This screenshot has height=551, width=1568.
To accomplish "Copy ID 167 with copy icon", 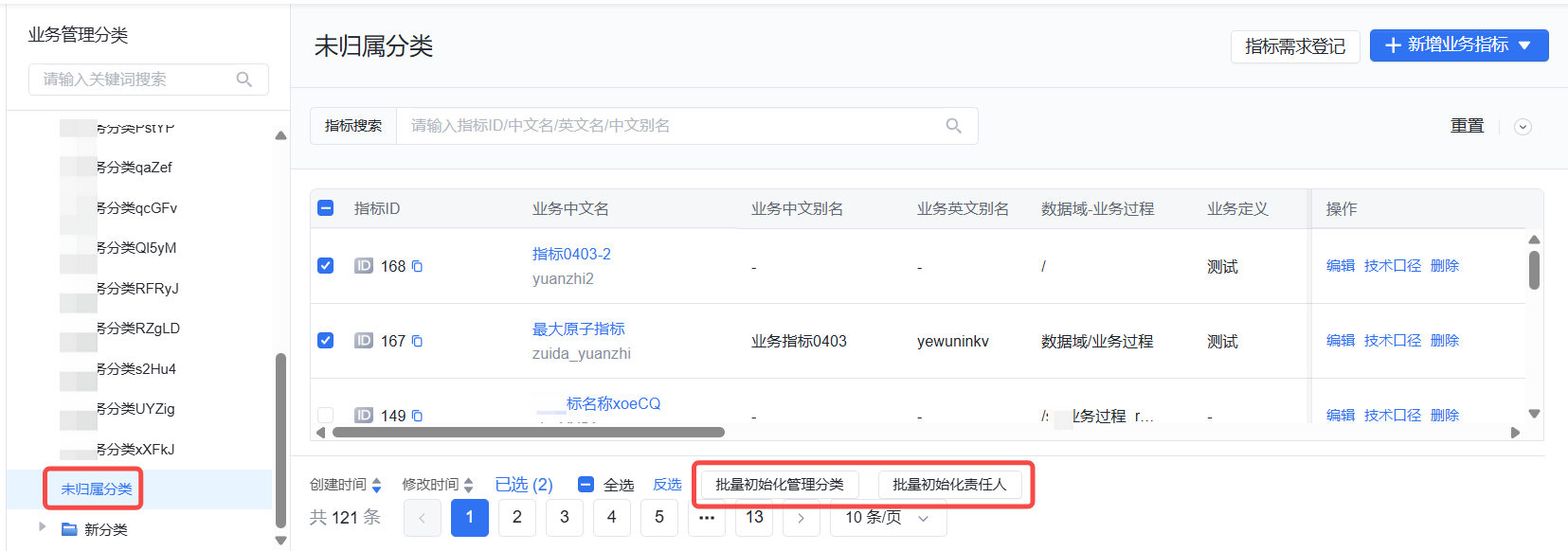I will (x=417, y=341).
